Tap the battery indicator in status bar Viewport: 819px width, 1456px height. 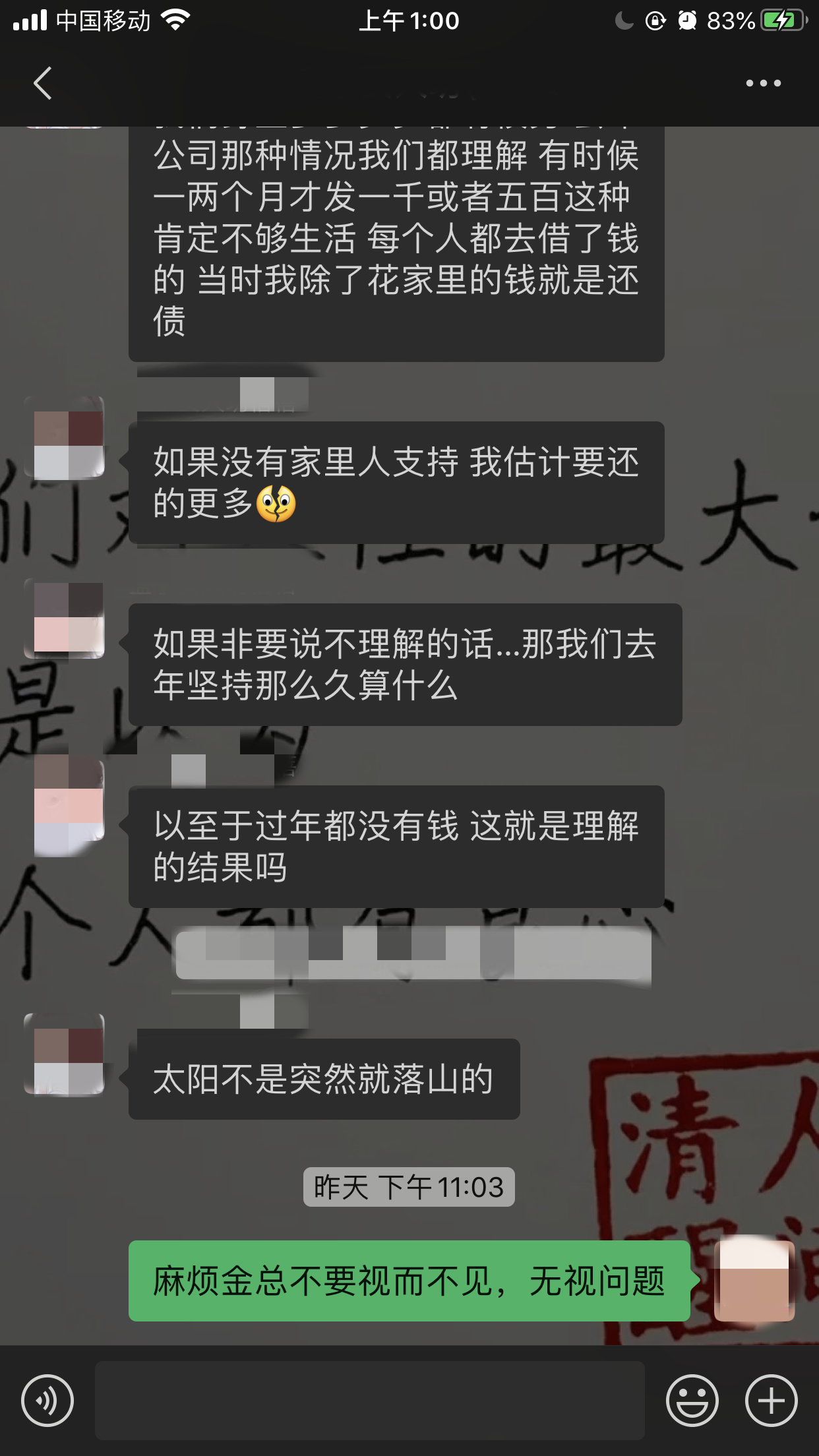coord(783,20)
